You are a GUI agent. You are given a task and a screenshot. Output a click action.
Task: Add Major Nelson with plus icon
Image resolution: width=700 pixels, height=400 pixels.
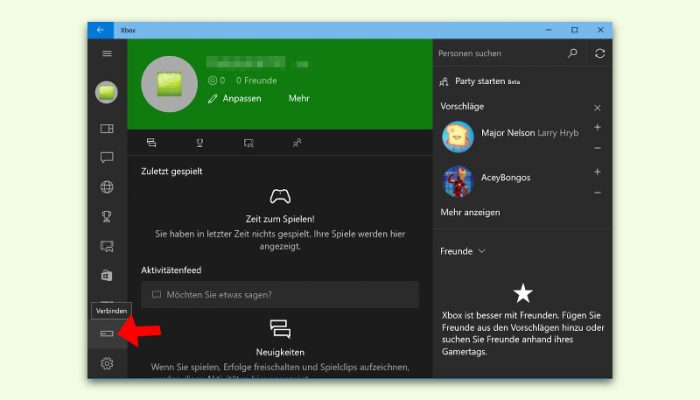pos(597,127)
